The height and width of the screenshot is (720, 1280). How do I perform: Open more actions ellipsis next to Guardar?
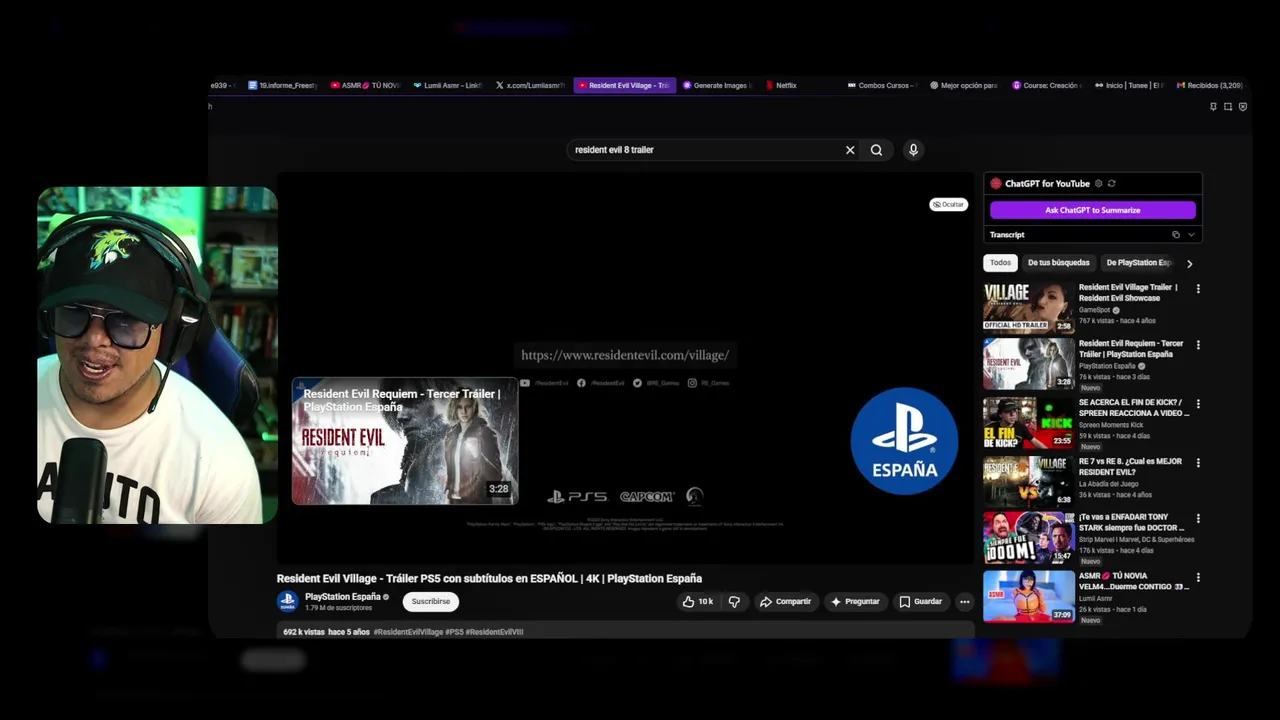964,602
